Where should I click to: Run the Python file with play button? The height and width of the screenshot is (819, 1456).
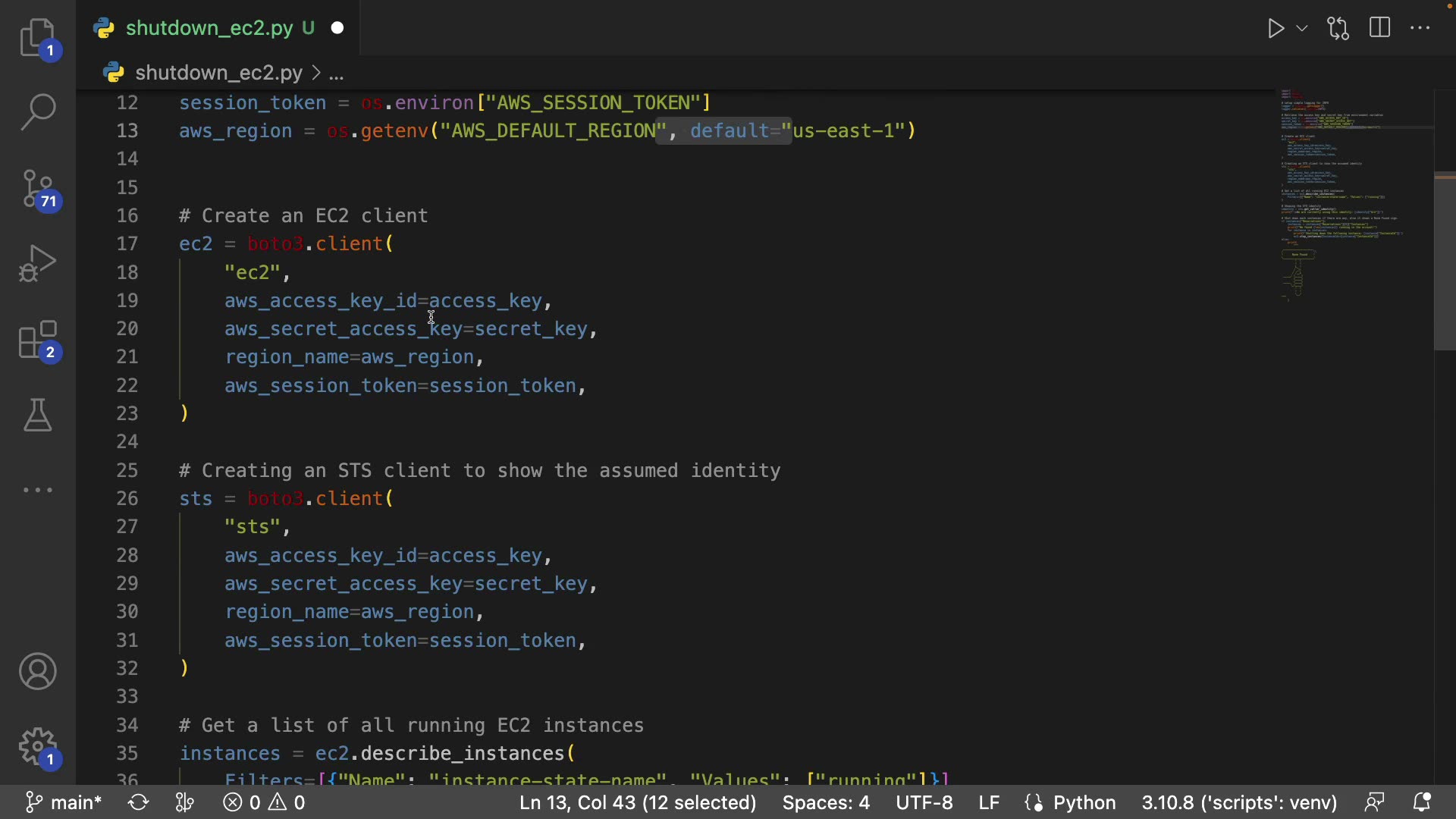pos(1276,29)
